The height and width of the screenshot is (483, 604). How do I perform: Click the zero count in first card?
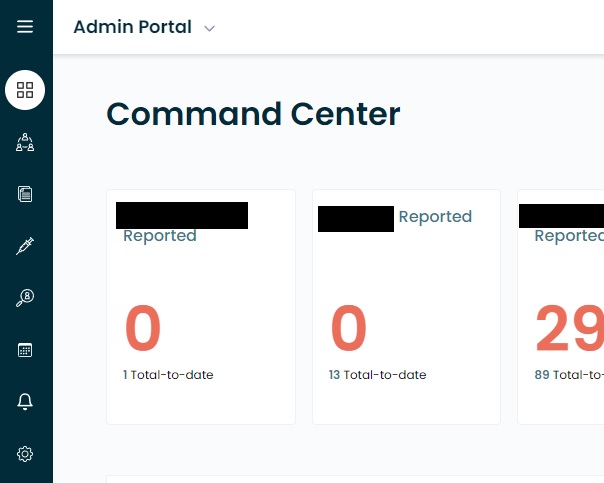[x=143, y=330]
